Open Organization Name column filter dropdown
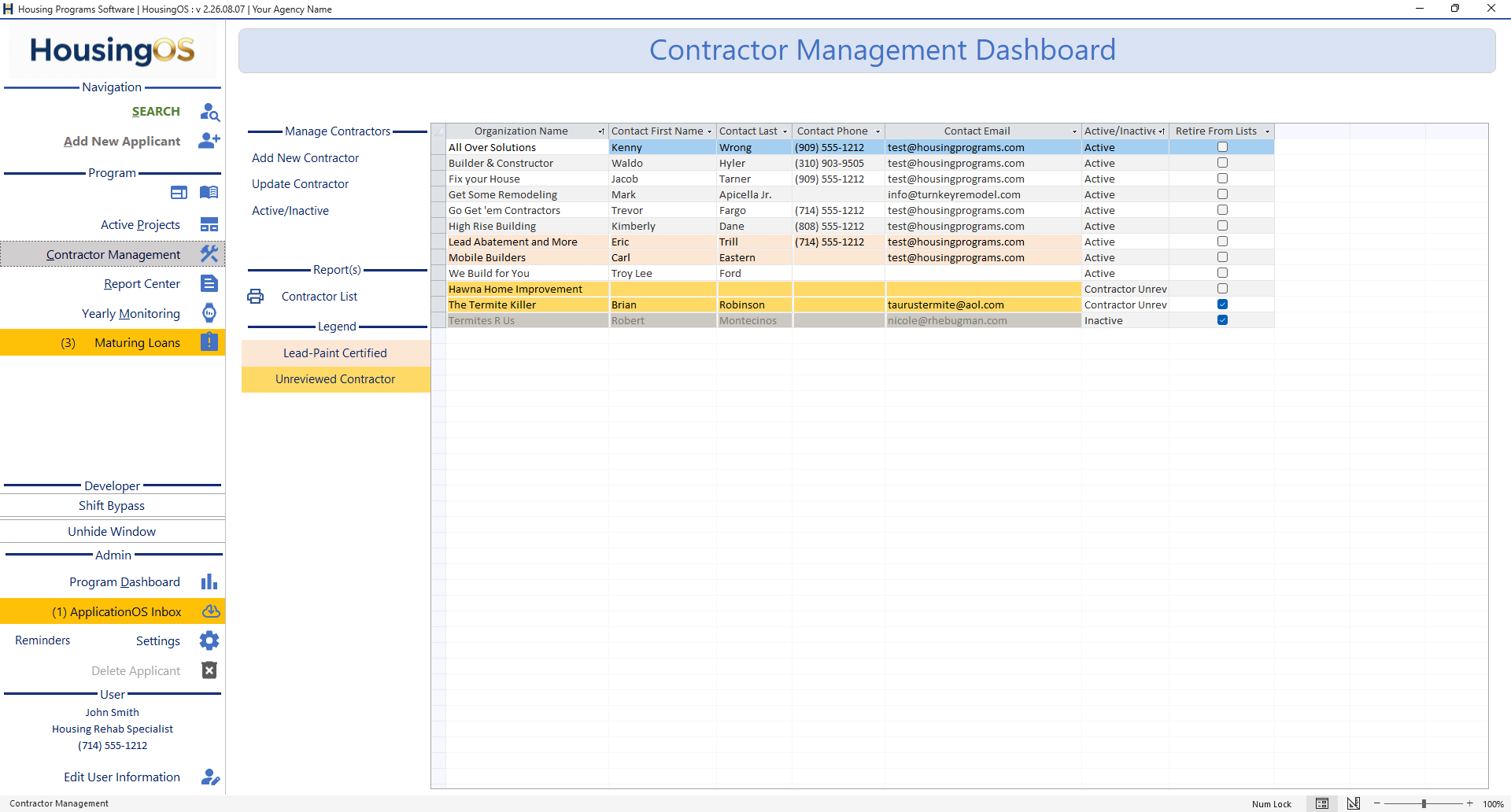The image size is (1511, 812). (x=601, y=131)
